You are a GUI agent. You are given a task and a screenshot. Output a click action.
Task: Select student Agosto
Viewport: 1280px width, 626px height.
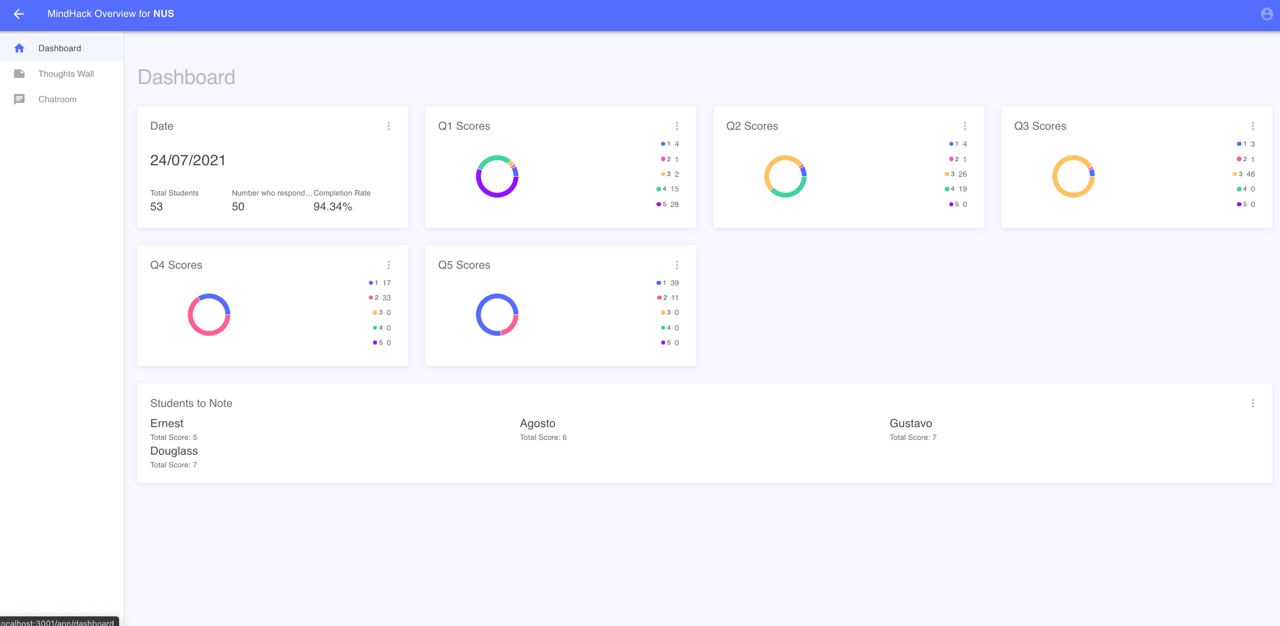click(x=538, y=423)
